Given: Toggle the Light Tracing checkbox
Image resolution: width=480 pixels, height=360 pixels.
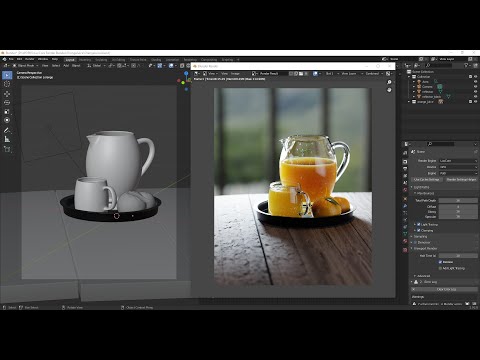Looking at the screenshot, I should pos(419,224).
